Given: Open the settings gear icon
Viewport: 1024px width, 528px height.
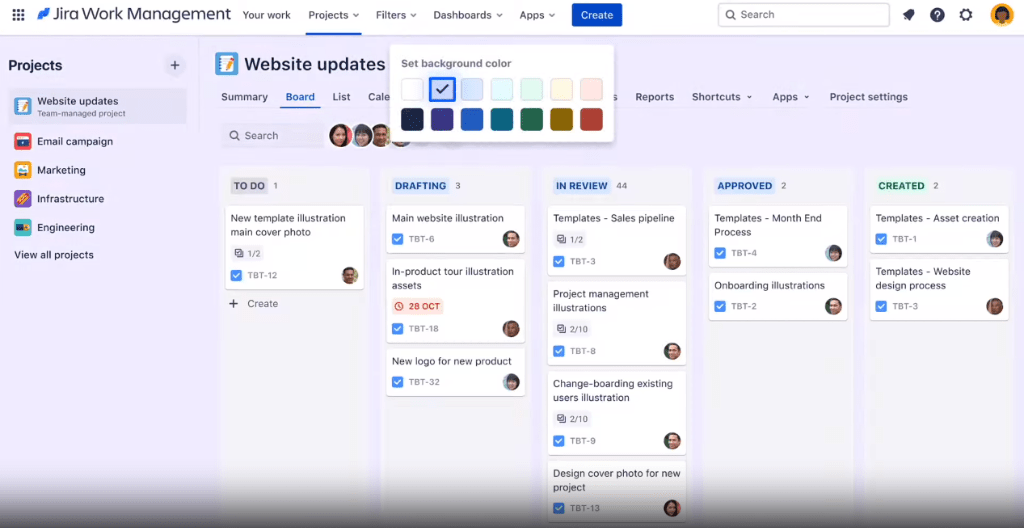Looking at the screenshot, I should tap(966, 14).
